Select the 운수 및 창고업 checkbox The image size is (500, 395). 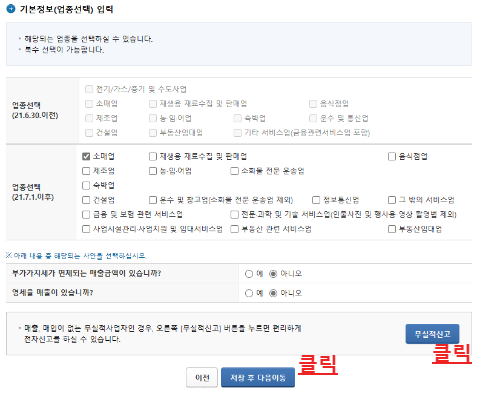point(153,200)
